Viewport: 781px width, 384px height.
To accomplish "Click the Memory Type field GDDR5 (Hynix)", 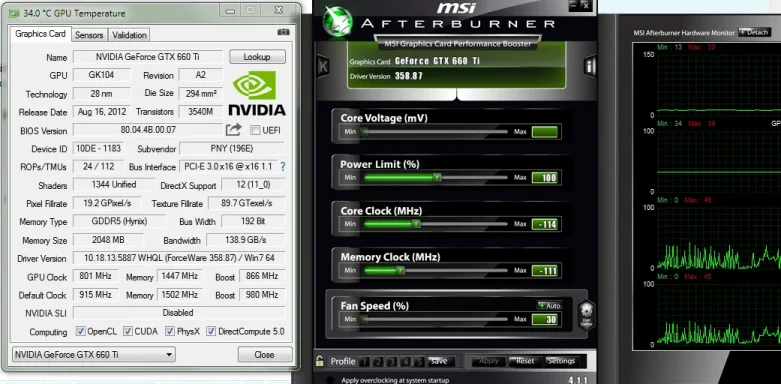I will click(x=120, y=222).
